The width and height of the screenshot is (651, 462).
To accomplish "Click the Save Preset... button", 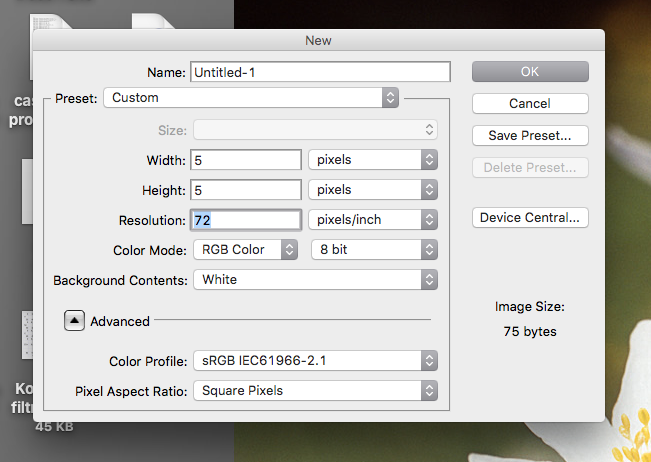I will (530, 135).
